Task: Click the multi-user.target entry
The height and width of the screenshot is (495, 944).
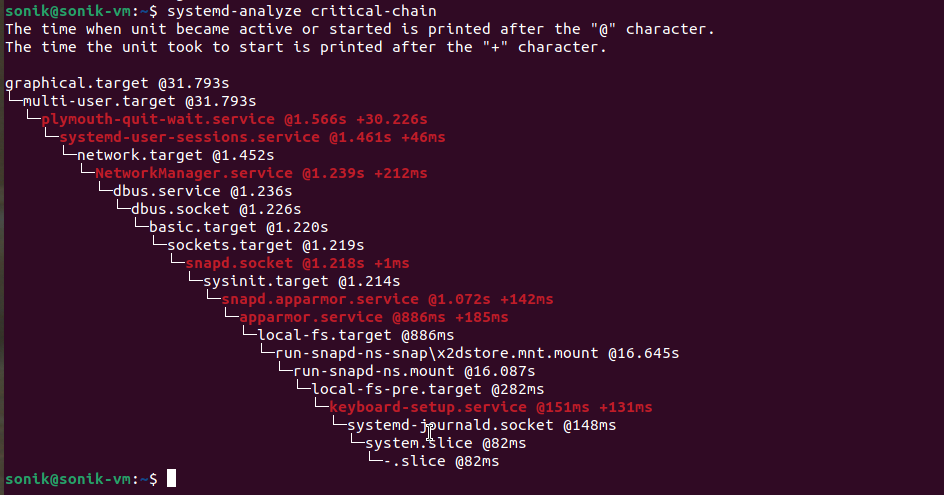Action: 139,101
